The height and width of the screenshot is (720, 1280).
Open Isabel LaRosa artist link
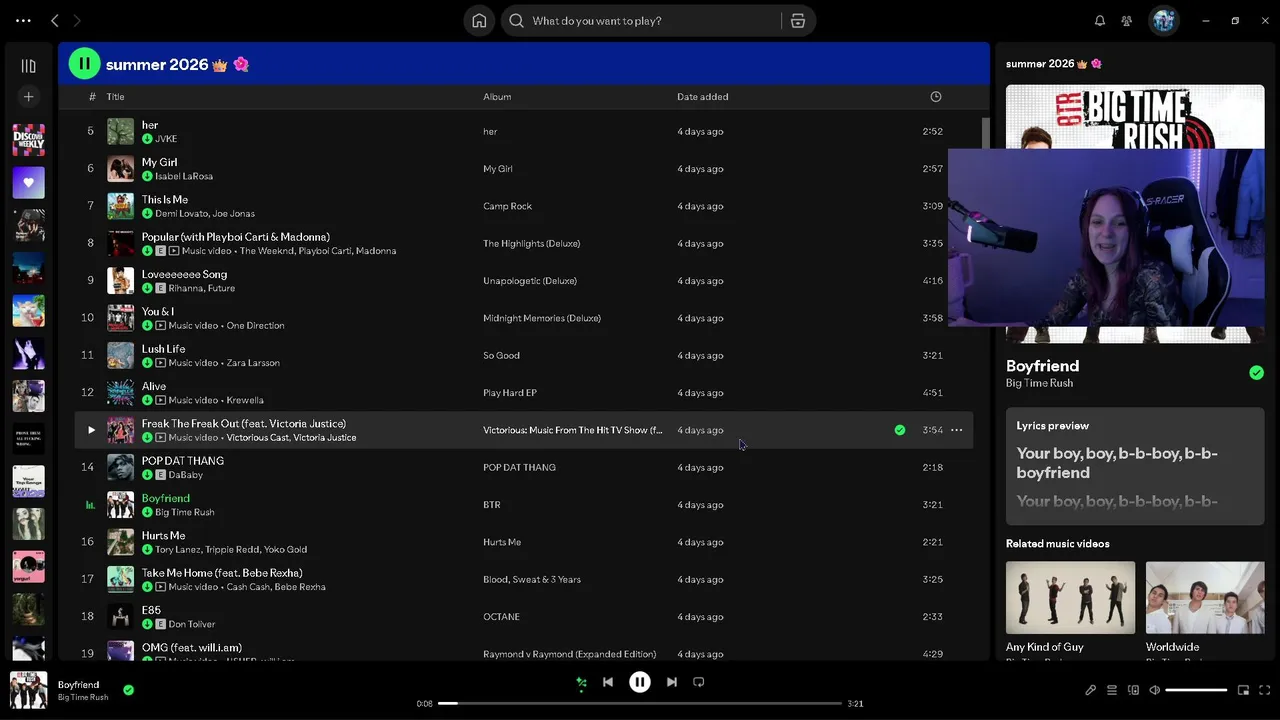click(x=184, y=176)
